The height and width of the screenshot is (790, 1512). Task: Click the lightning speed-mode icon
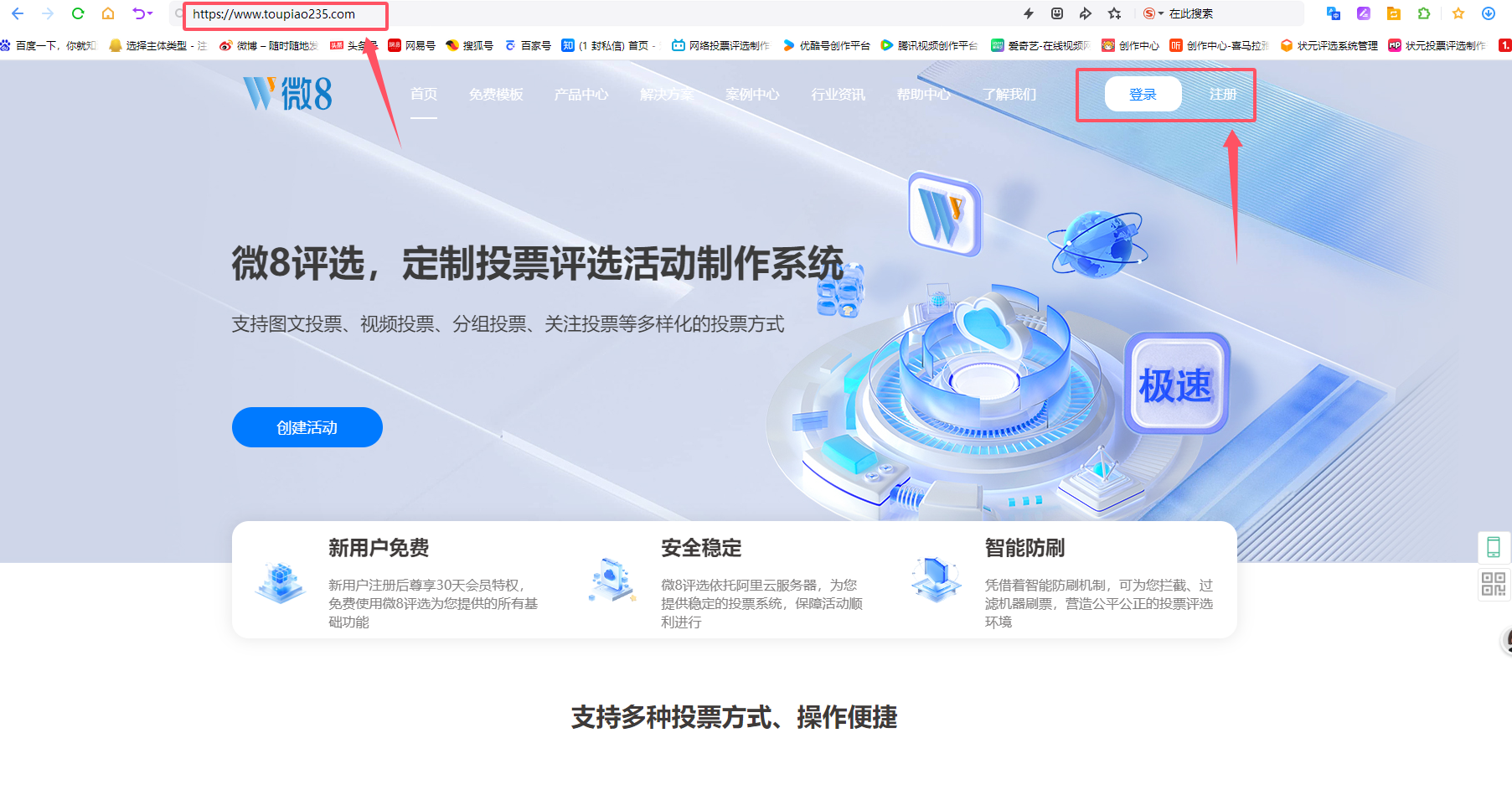point(1029,13)
